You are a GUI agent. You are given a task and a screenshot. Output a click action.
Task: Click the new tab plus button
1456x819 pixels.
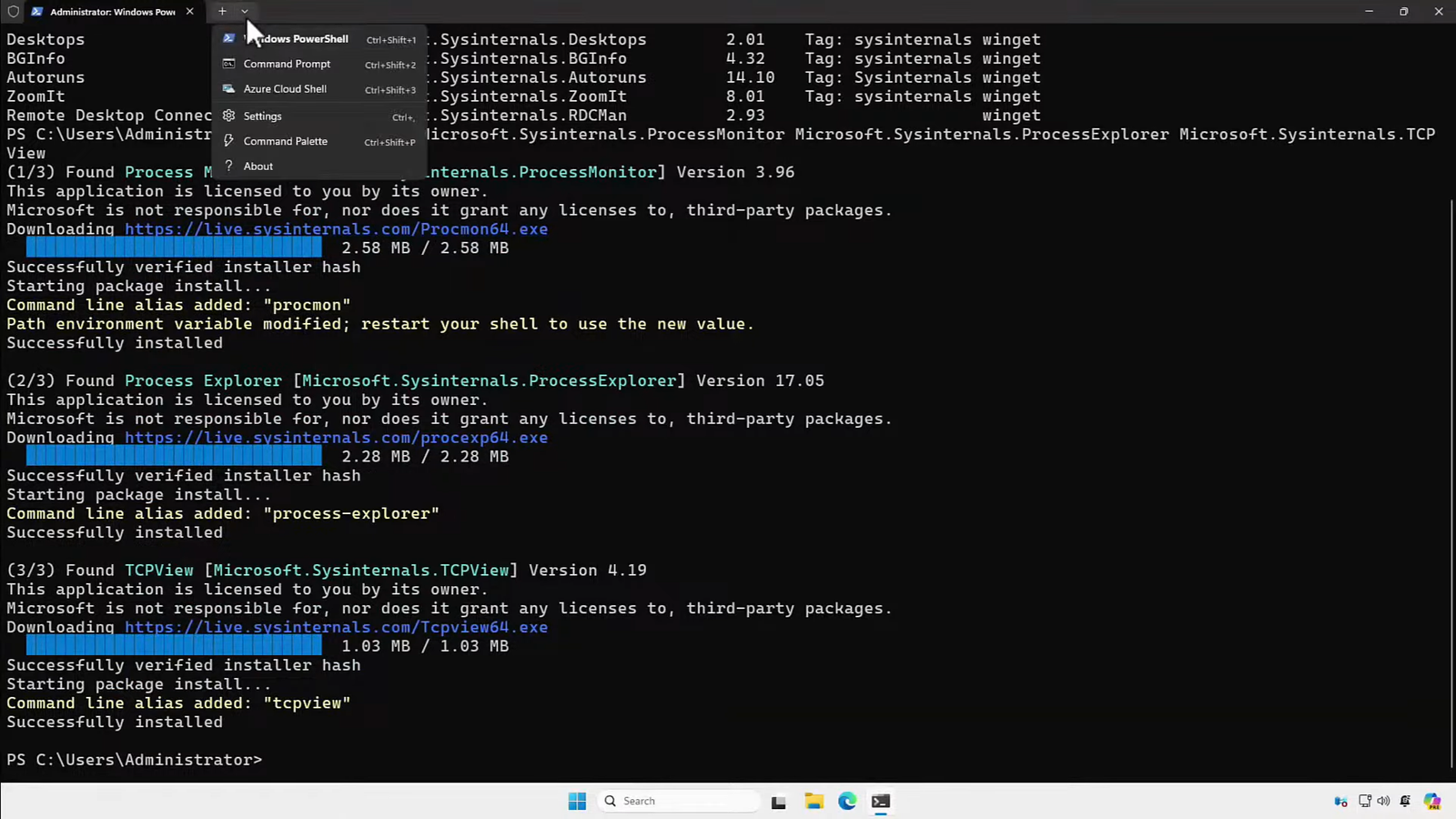[x=222, y=12]
